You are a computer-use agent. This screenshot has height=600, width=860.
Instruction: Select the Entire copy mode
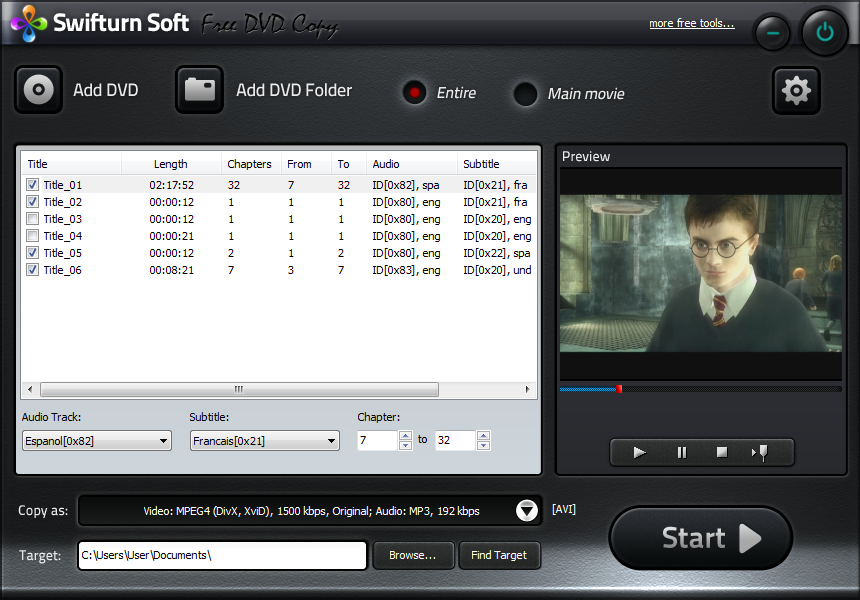(415, 93)
